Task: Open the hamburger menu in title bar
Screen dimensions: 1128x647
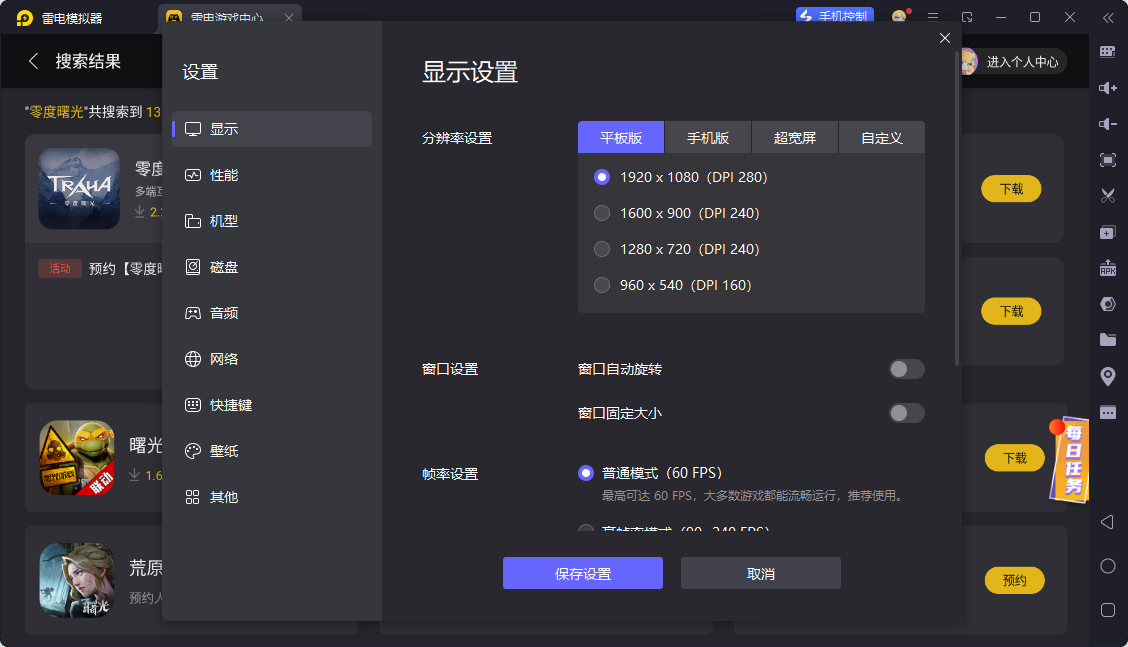Action: 932,17
